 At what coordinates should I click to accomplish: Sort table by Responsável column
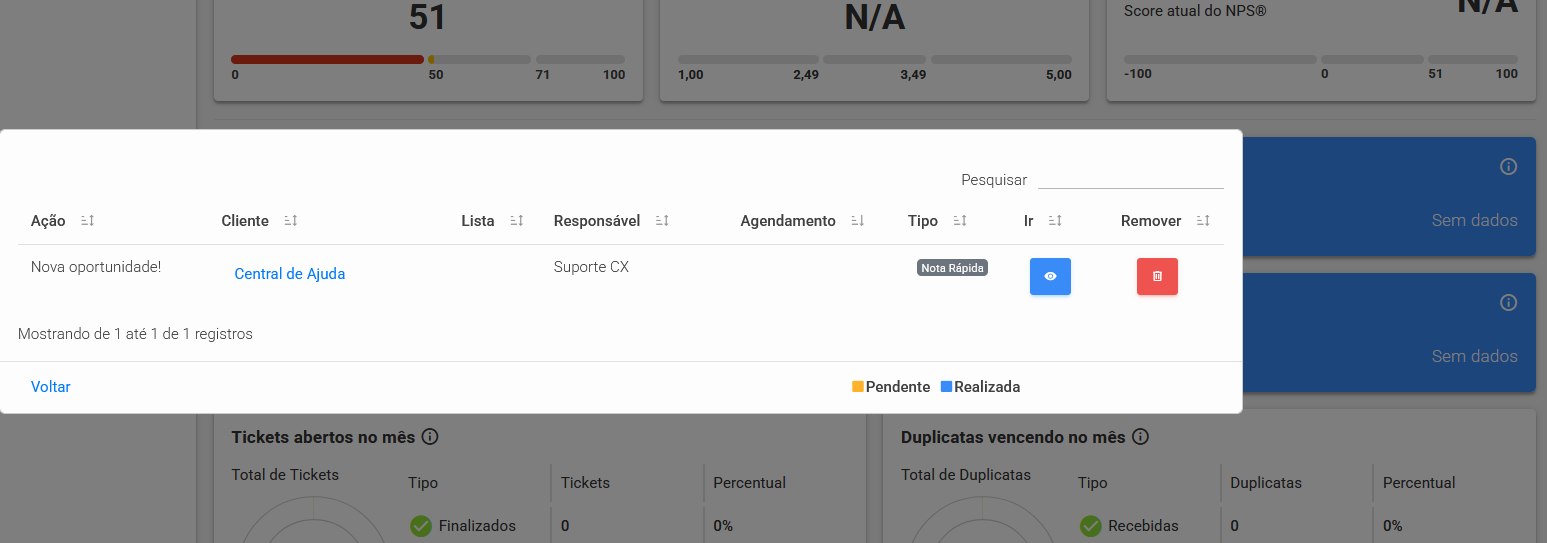click(x=662, y=221)
